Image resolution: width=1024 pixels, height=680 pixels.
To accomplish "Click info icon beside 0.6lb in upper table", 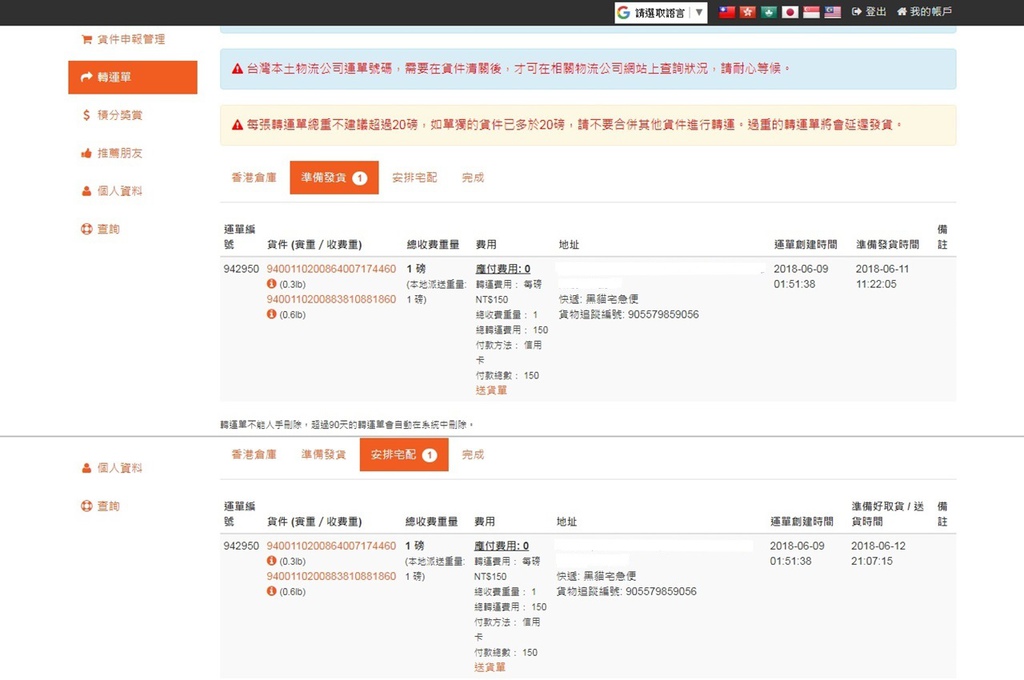I will click(271, 314).
